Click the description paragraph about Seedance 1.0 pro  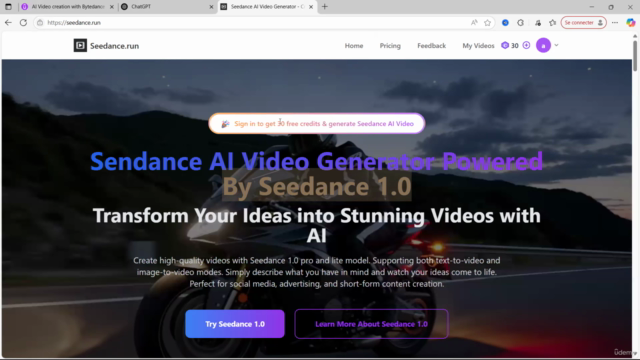pos(317,272)
